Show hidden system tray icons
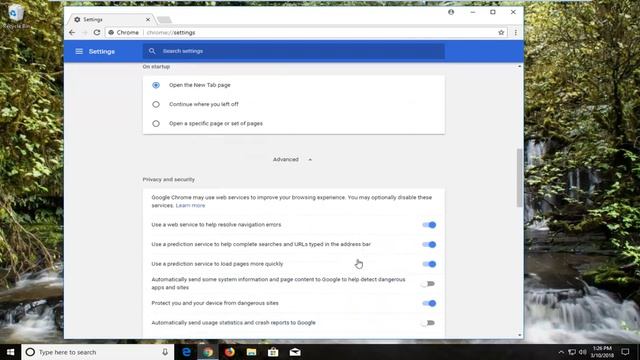Image resolution: width=640 pixels, height=360 pixels. 561,352
